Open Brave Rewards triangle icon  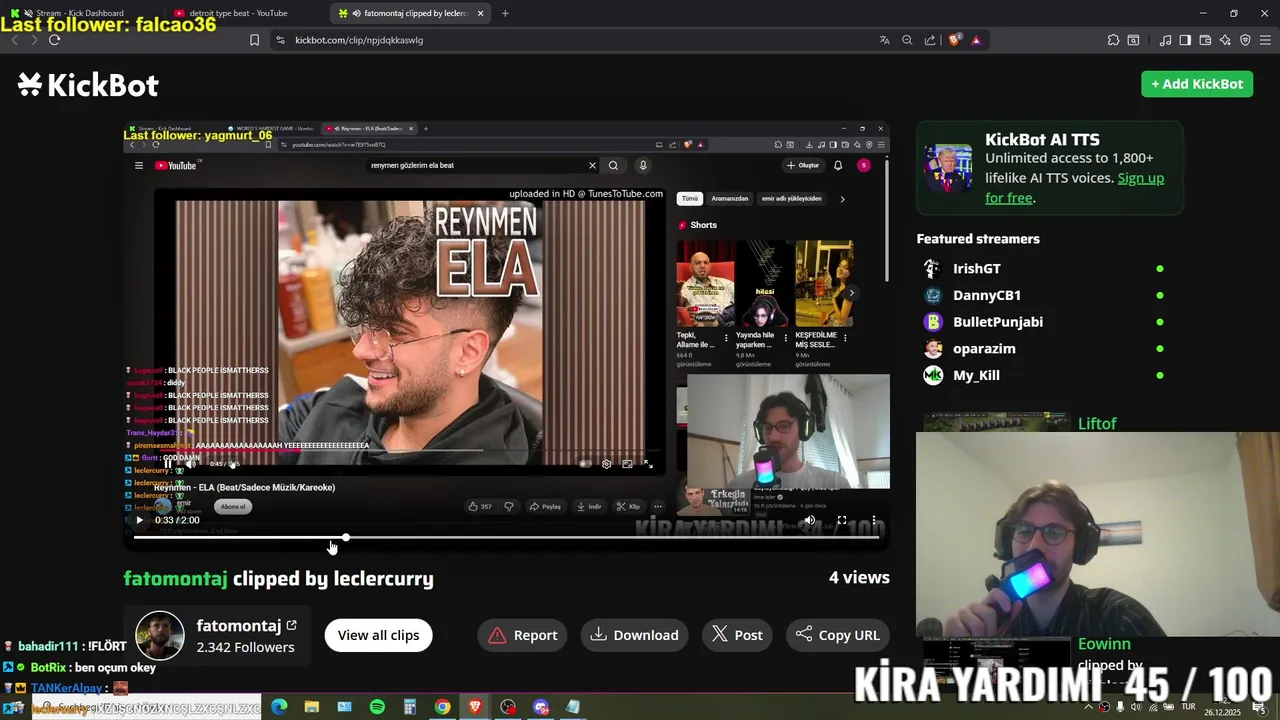[976, 40]
